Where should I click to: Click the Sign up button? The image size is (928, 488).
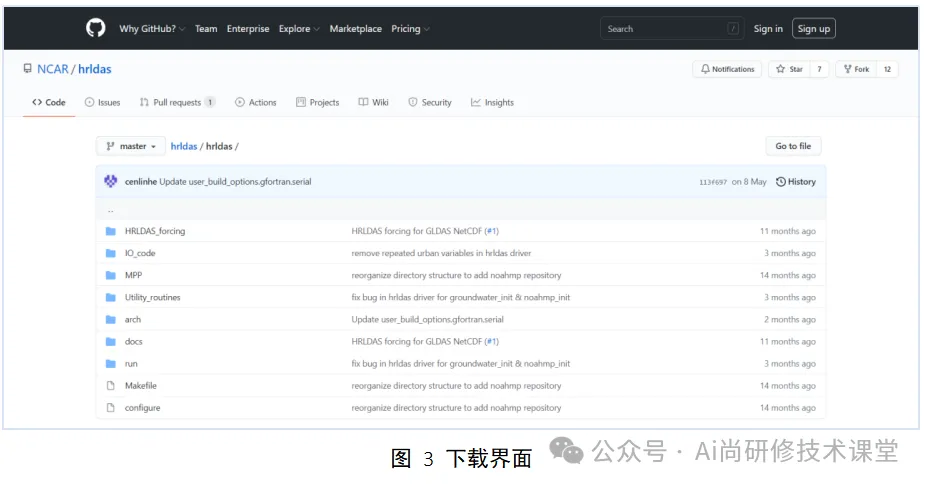click(x=814, y=28)
